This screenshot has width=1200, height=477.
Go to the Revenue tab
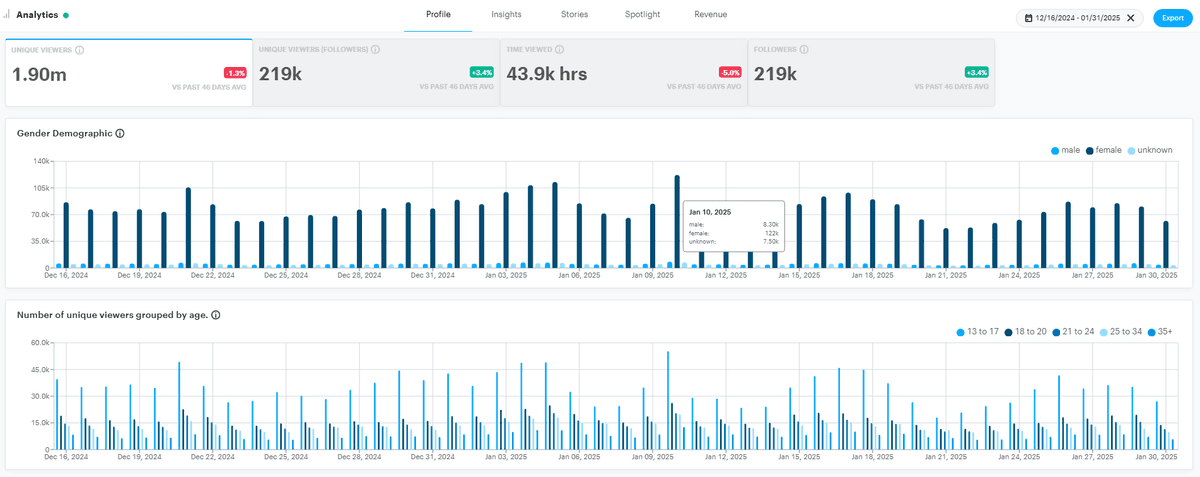[710, 15]
